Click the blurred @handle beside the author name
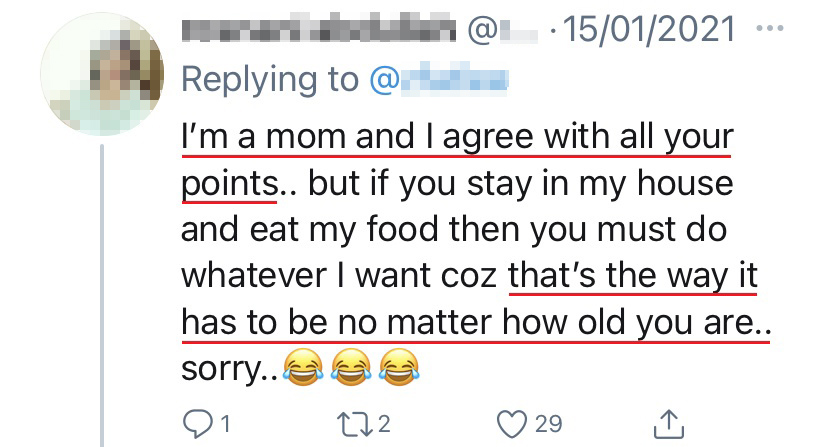Screen dimensions: 828x447 click(x=505, y=32)
